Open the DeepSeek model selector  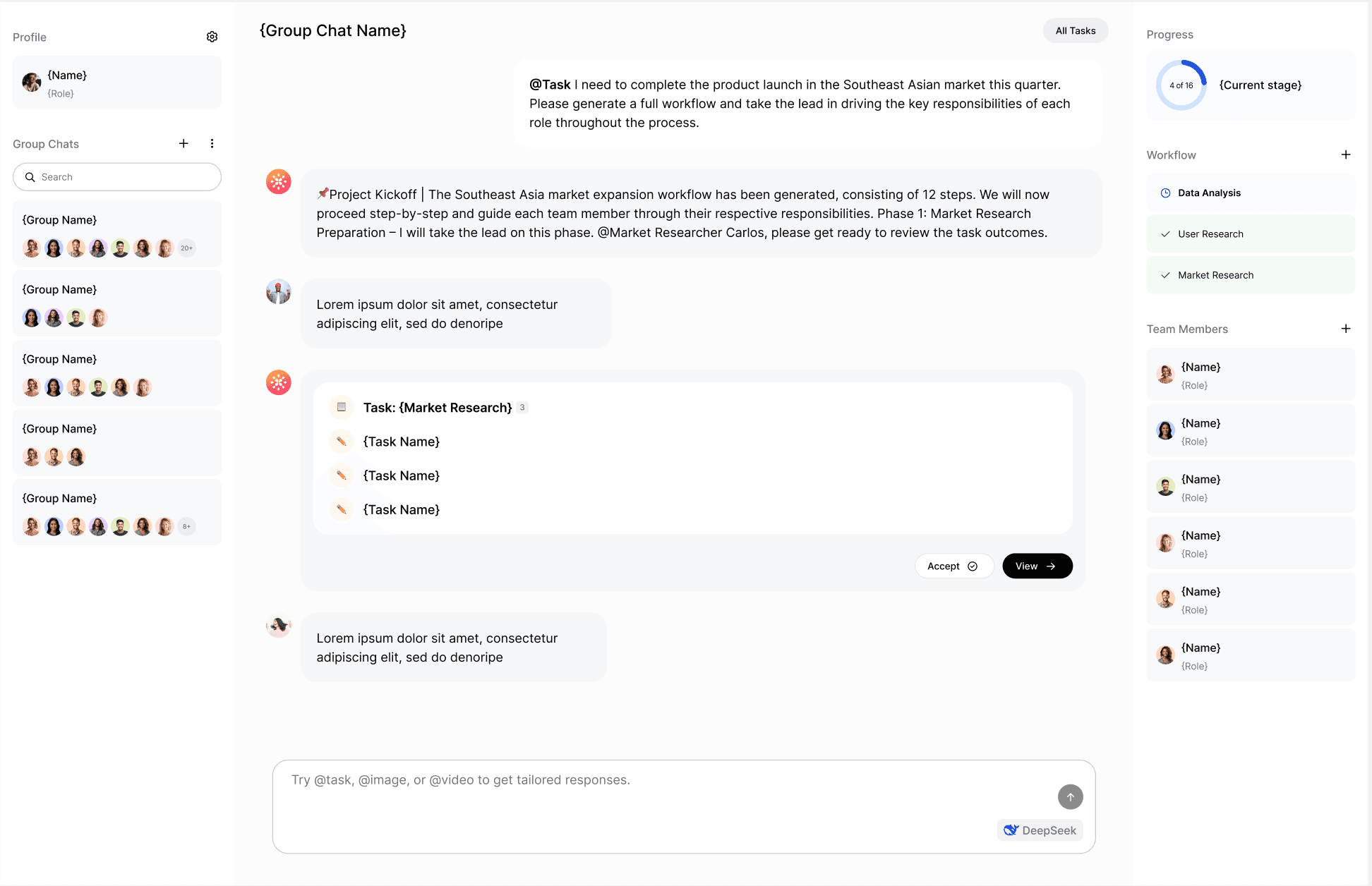coord(1040,830)
